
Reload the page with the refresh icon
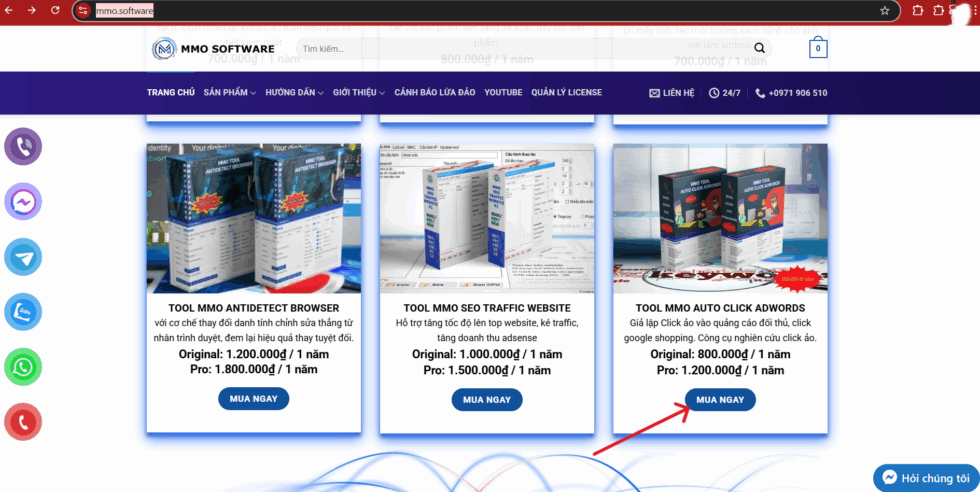point(55,11)
